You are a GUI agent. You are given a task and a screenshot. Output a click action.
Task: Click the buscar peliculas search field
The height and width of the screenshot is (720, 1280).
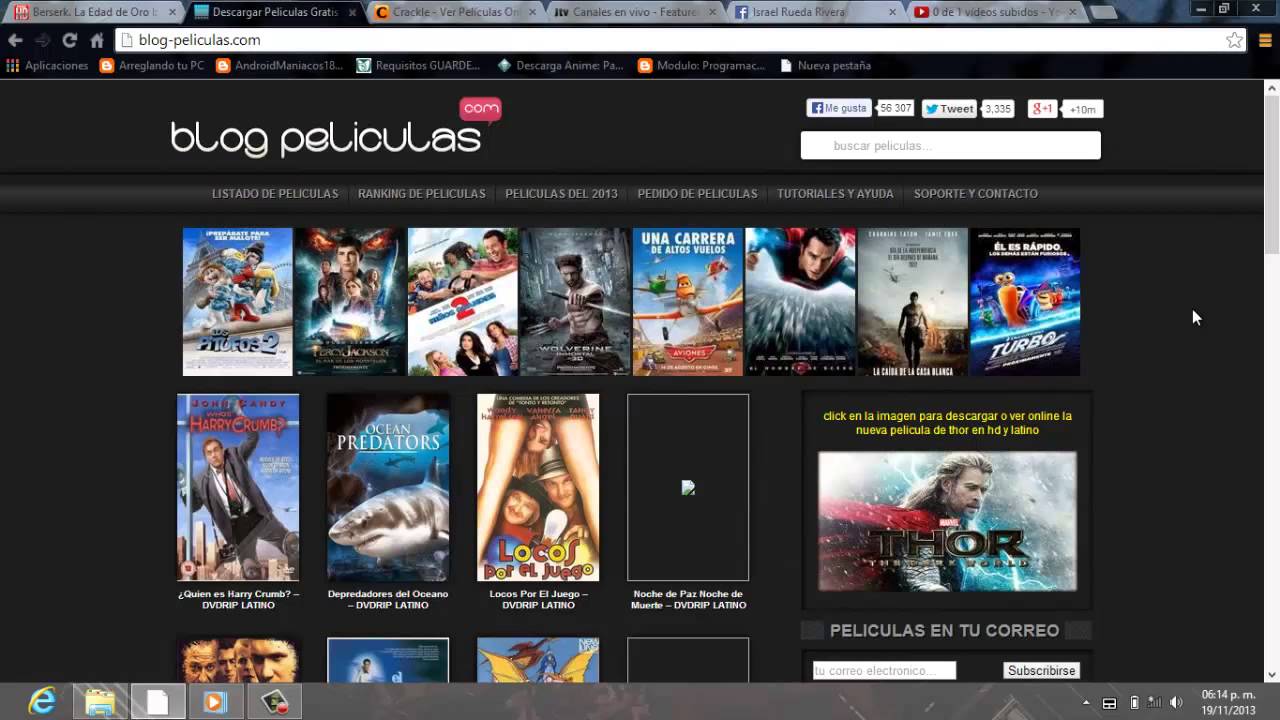[x=950, y=145]
